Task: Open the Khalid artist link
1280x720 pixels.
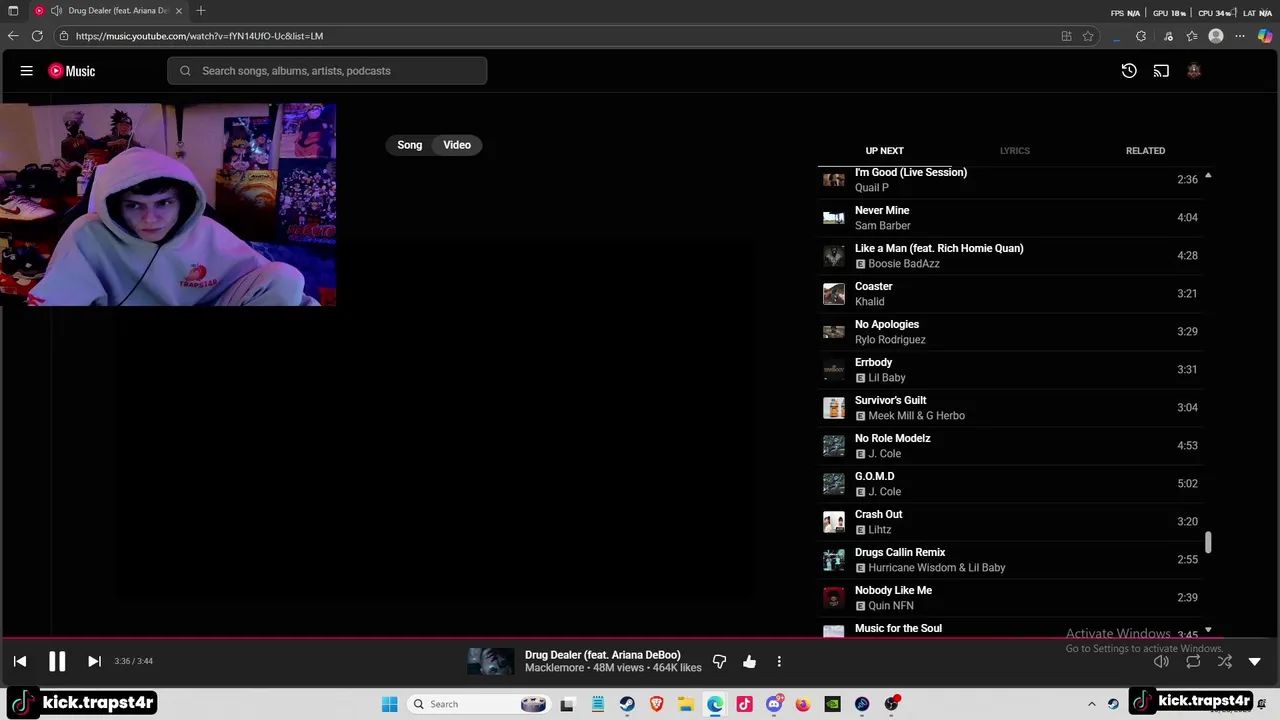Action: (869, 302)
